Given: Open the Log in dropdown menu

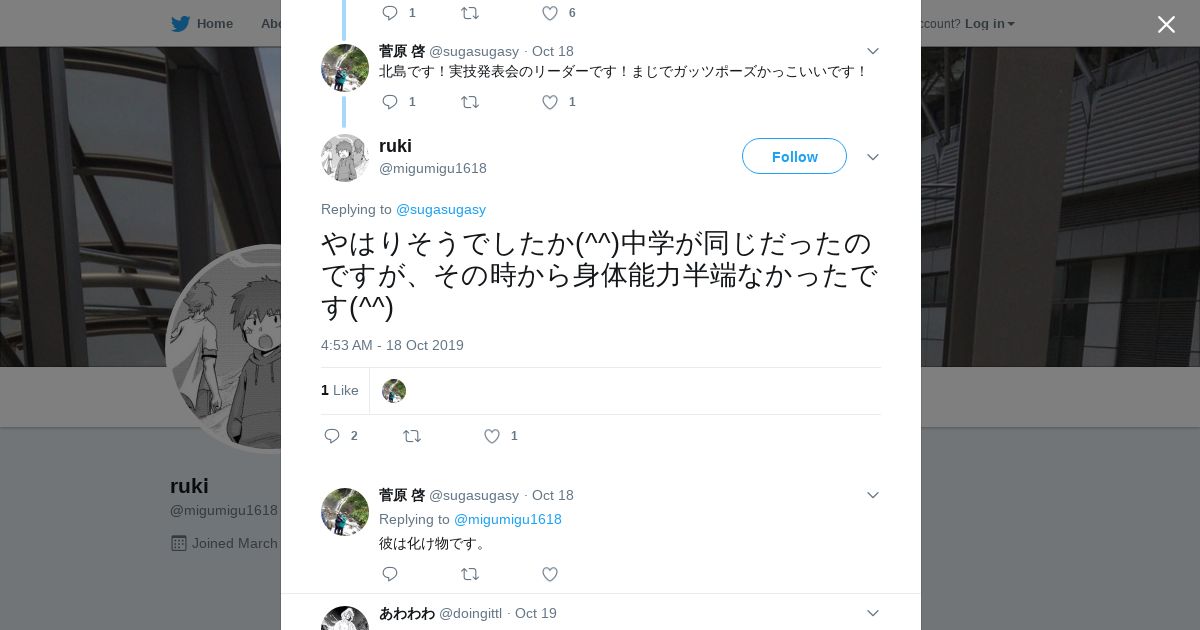Looking at the screenshot, I should coord(989,24).
